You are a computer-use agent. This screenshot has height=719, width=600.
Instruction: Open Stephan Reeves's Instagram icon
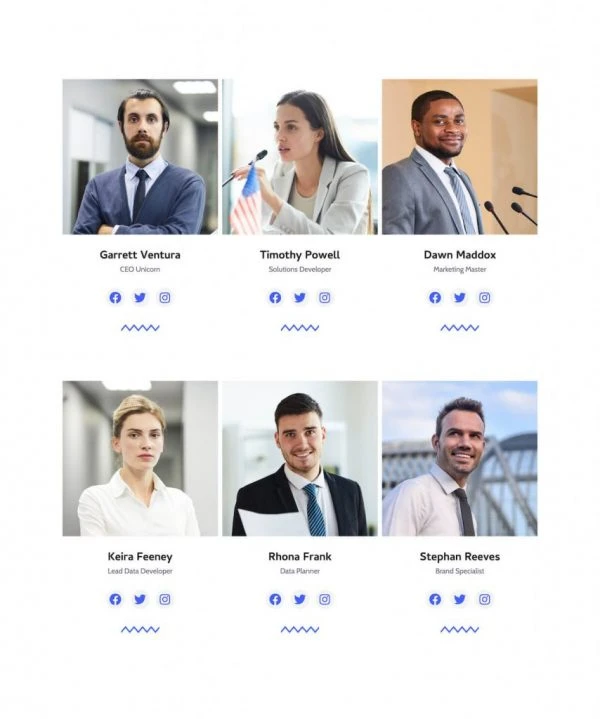click(x=484, y=599)
